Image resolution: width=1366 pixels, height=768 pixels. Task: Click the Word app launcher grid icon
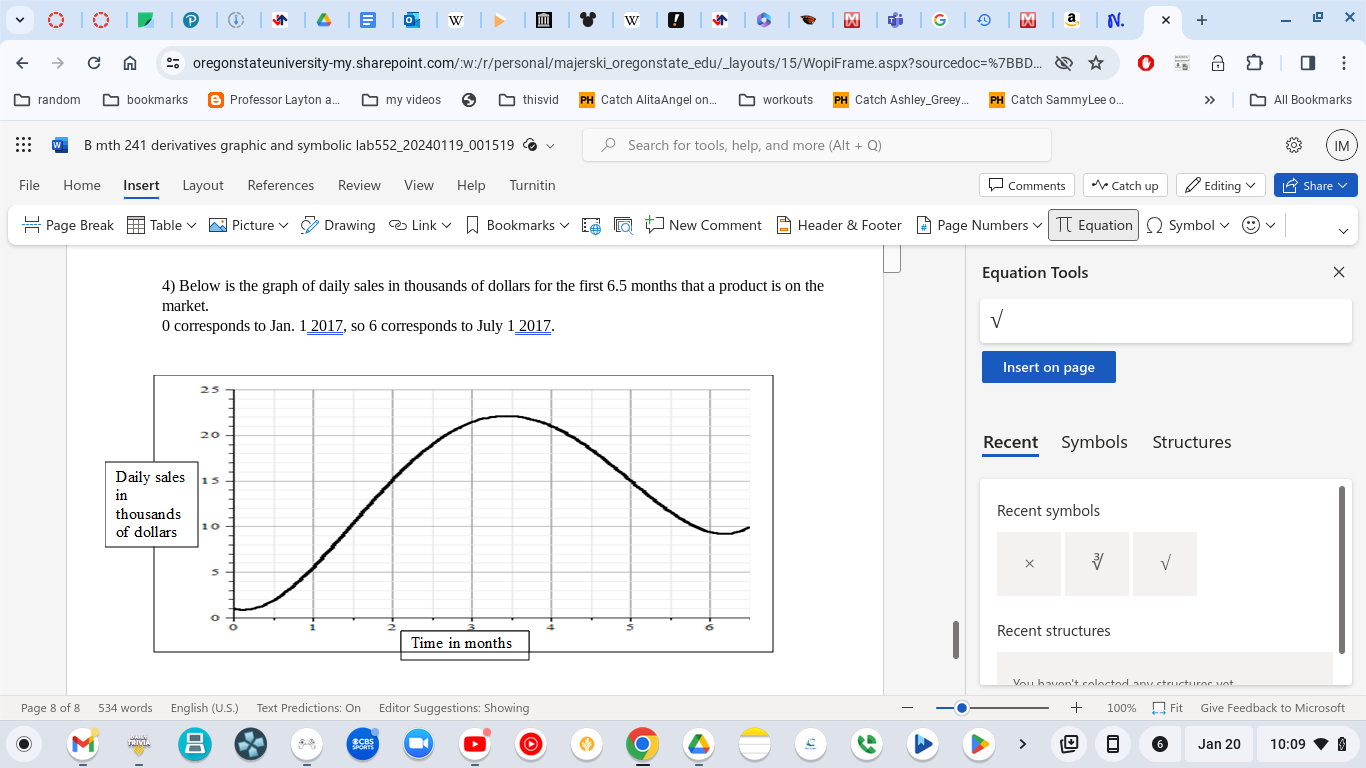(24, 145)
